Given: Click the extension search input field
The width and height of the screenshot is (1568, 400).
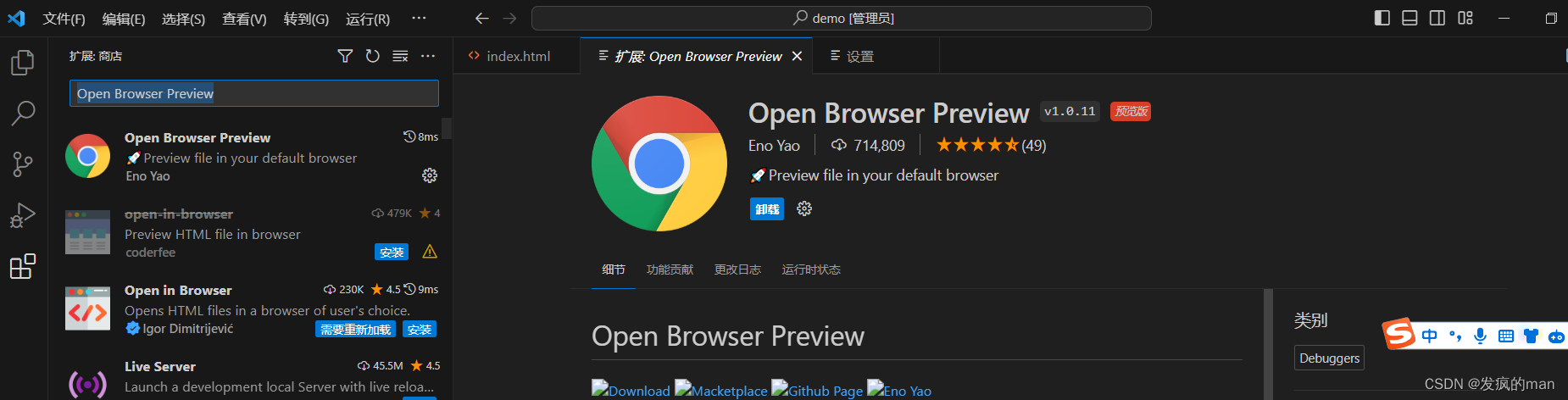Looking at the screenshot, I should click(254, 93).
